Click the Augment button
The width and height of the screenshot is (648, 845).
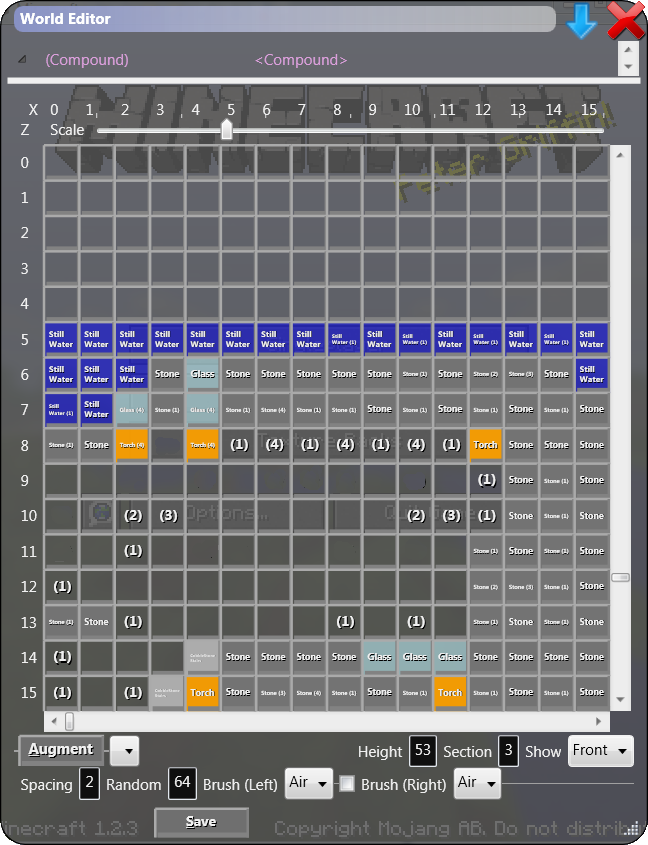tap(61, 749)
